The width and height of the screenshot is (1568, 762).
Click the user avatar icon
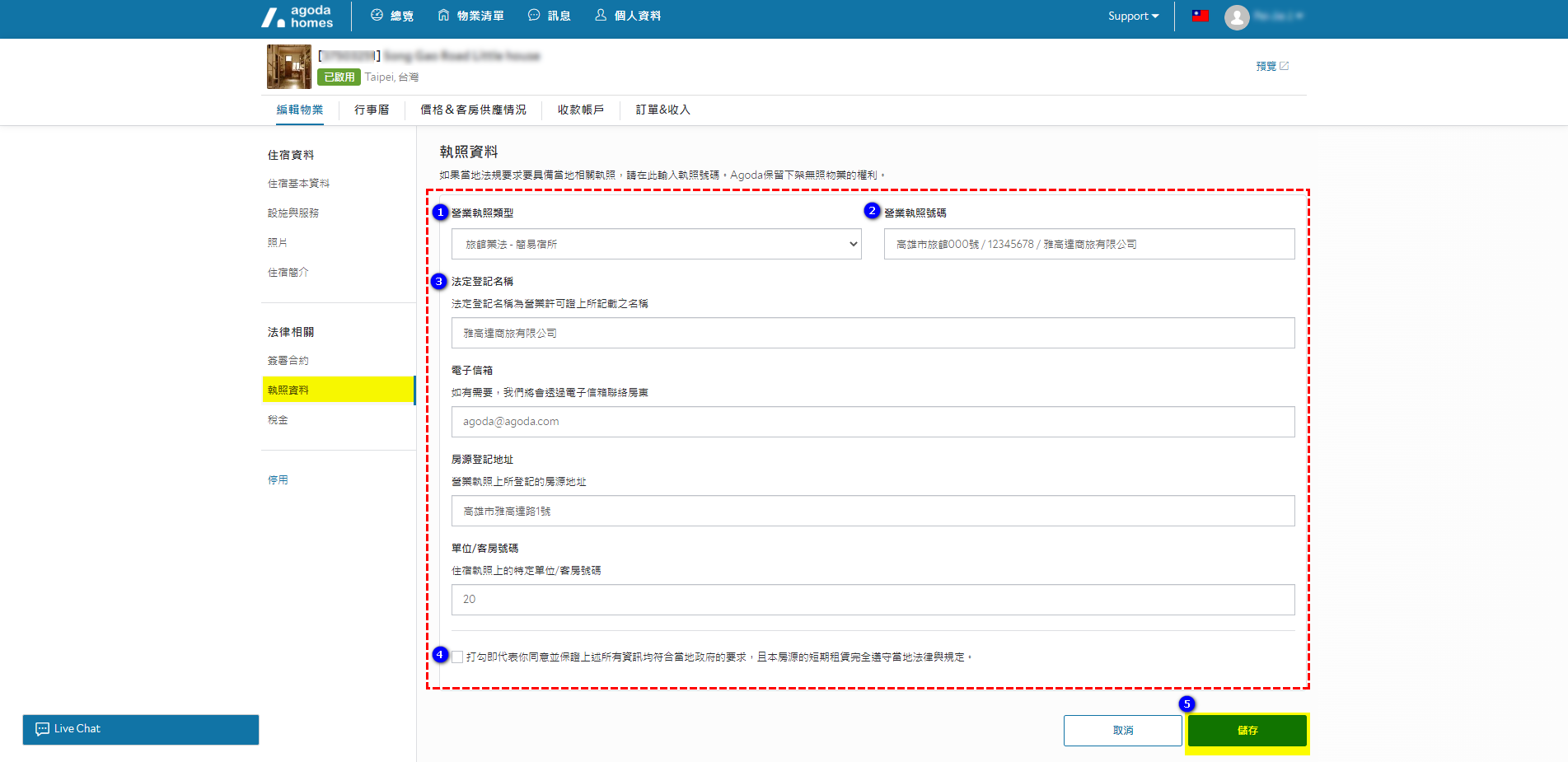click(x=1237, y=17)
